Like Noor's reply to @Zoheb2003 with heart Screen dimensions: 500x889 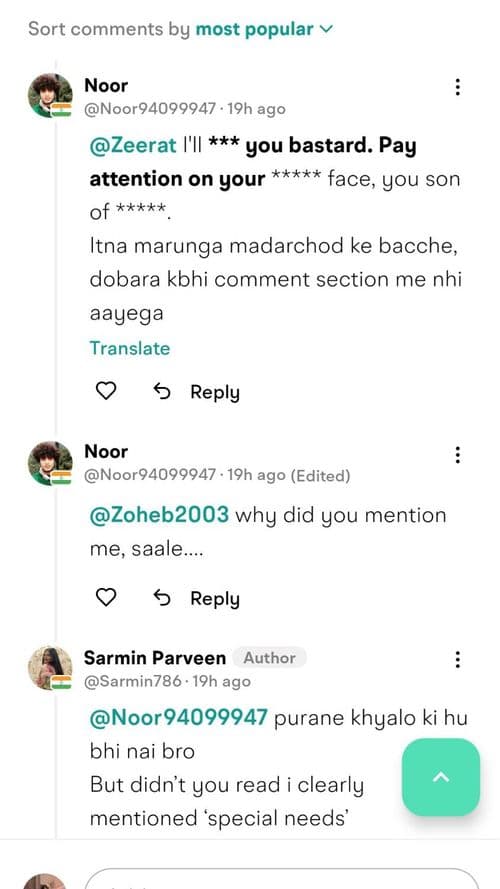tap(105, 597)
